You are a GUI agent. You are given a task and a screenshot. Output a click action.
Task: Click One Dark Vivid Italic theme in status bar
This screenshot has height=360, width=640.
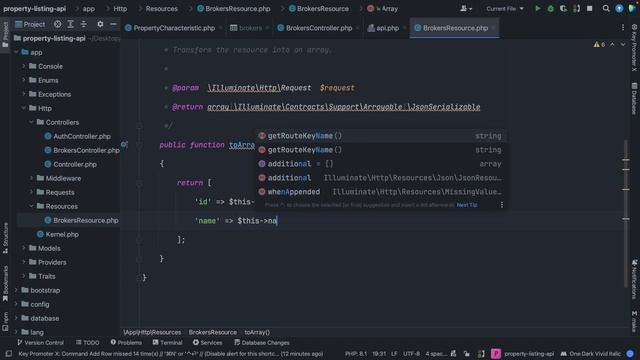pyautogui.click(x=591, y=354)
